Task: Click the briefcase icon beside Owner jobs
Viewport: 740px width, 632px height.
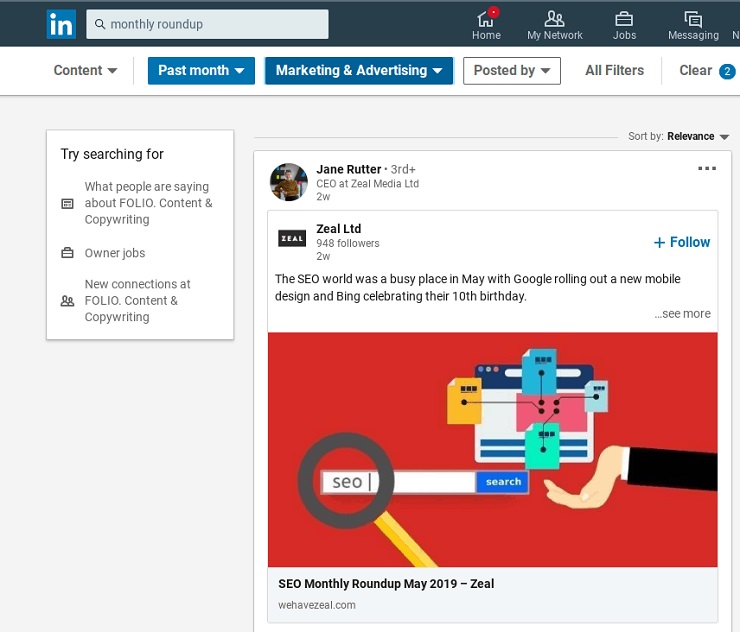Action: (67, 253)
